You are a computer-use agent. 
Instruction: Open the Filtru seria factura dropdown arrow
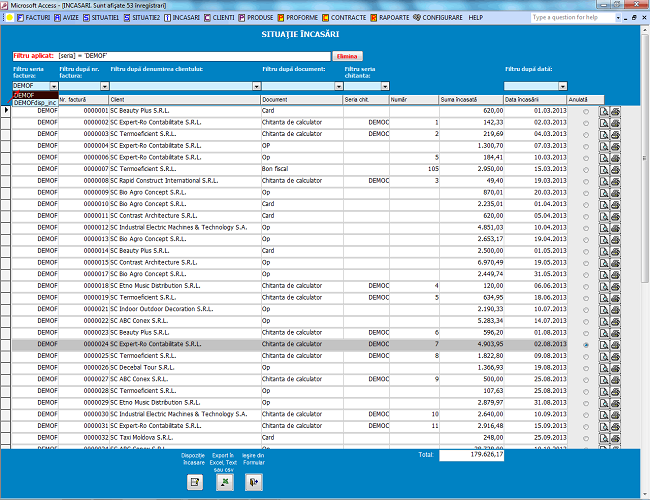pos(54,86)
